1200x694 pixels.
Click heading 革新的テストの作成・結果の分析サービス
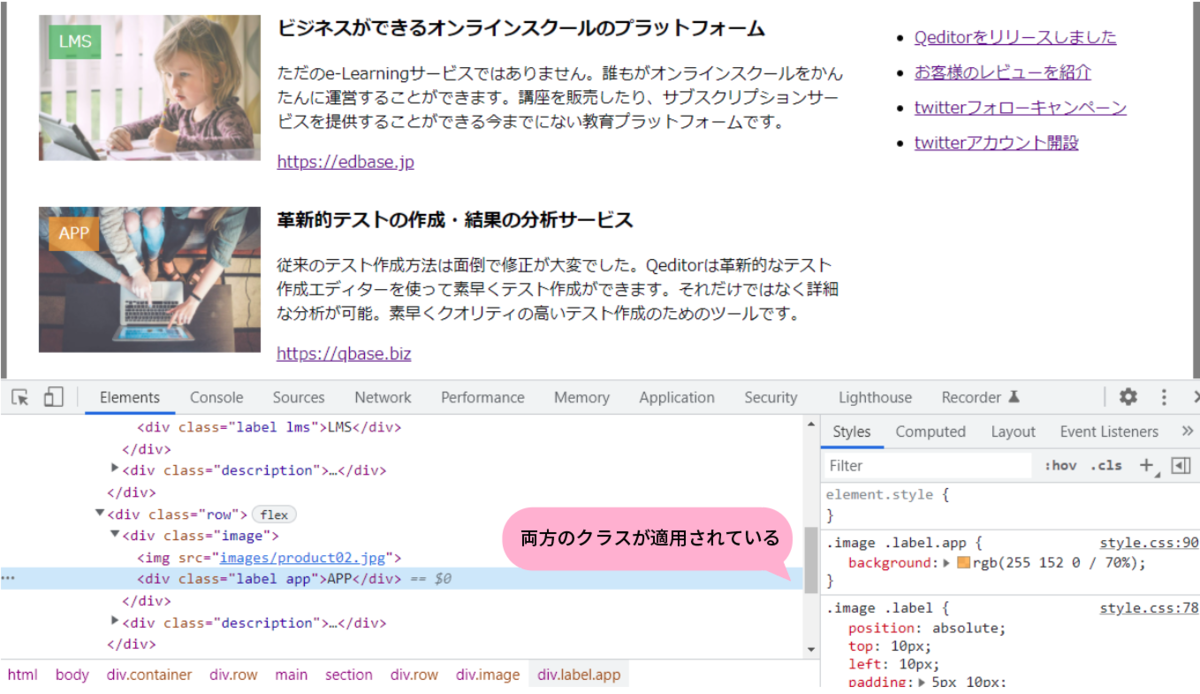pos(455,220)
